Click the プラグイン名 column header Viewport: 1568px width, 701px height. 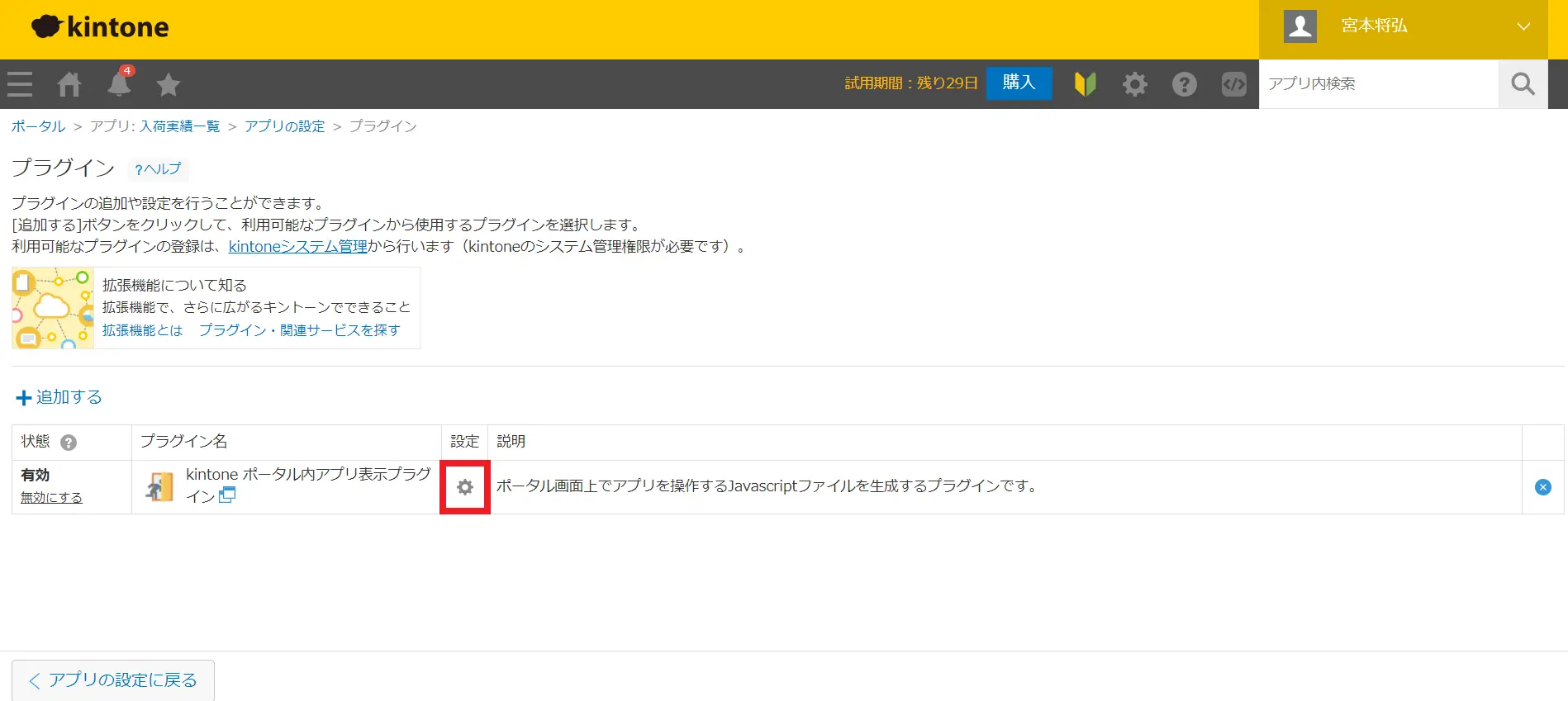[x=183, y=442]
